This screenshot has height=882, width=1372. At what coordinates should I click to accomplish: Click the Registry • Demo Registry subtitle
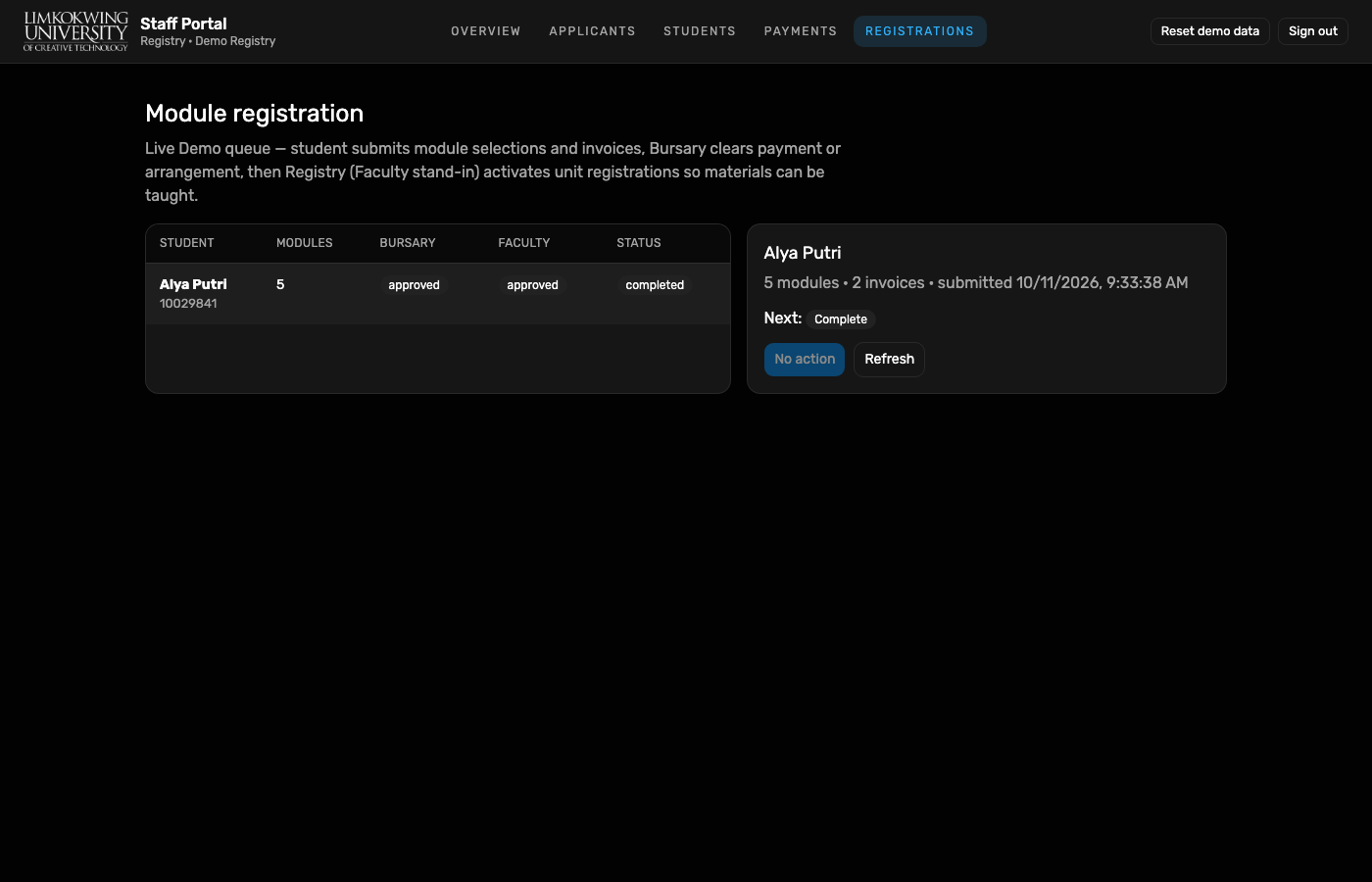pyautogui.click(x=208, y=41)
